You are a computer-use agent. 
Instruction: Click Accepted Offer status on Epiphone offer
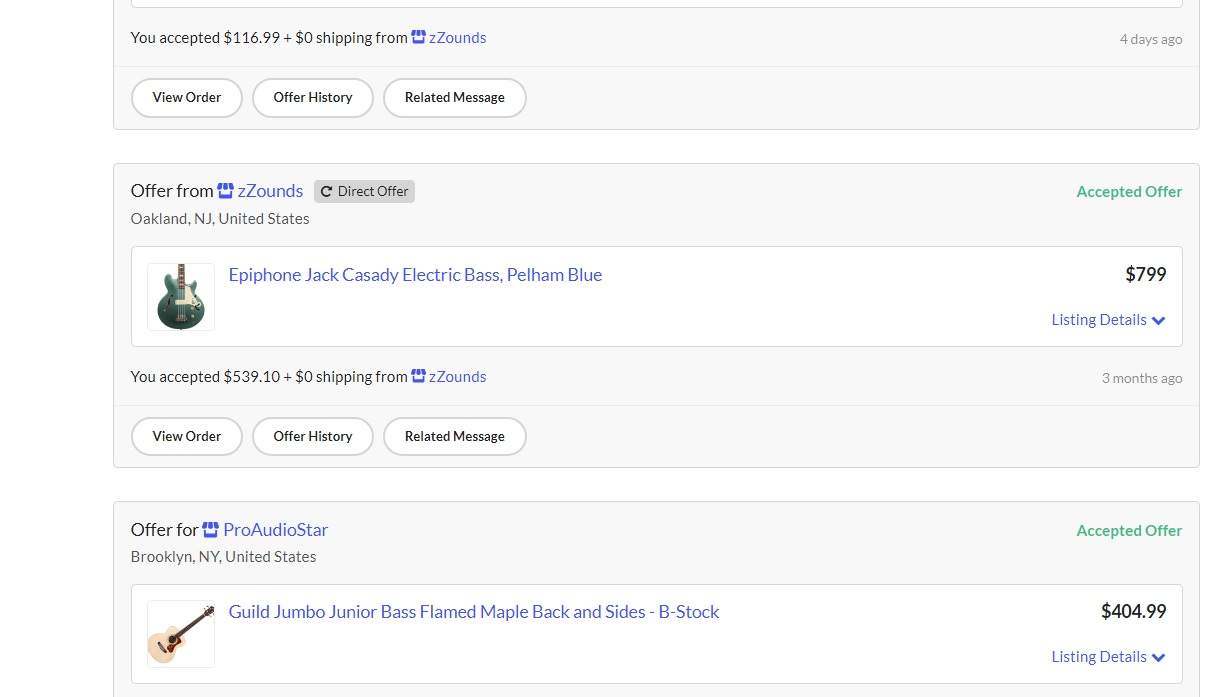coord(1129,192)
